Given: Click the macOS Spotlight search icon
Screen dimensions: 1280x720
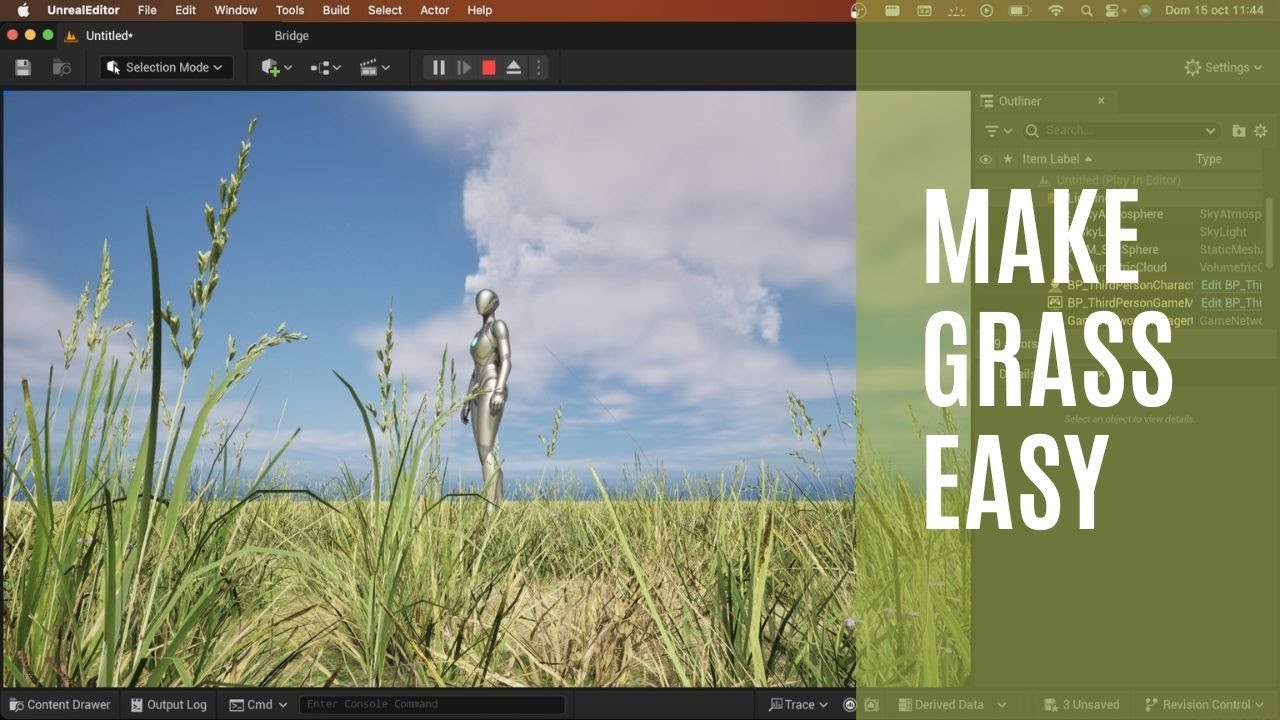Looking at the screenshot, I should click(1086, 10).
